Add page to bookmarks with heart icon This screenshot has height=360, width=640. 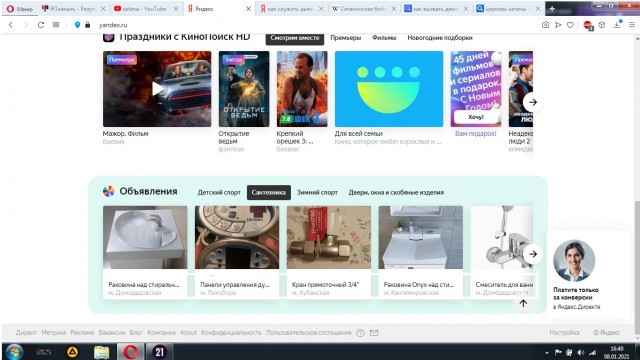[570, 25]
